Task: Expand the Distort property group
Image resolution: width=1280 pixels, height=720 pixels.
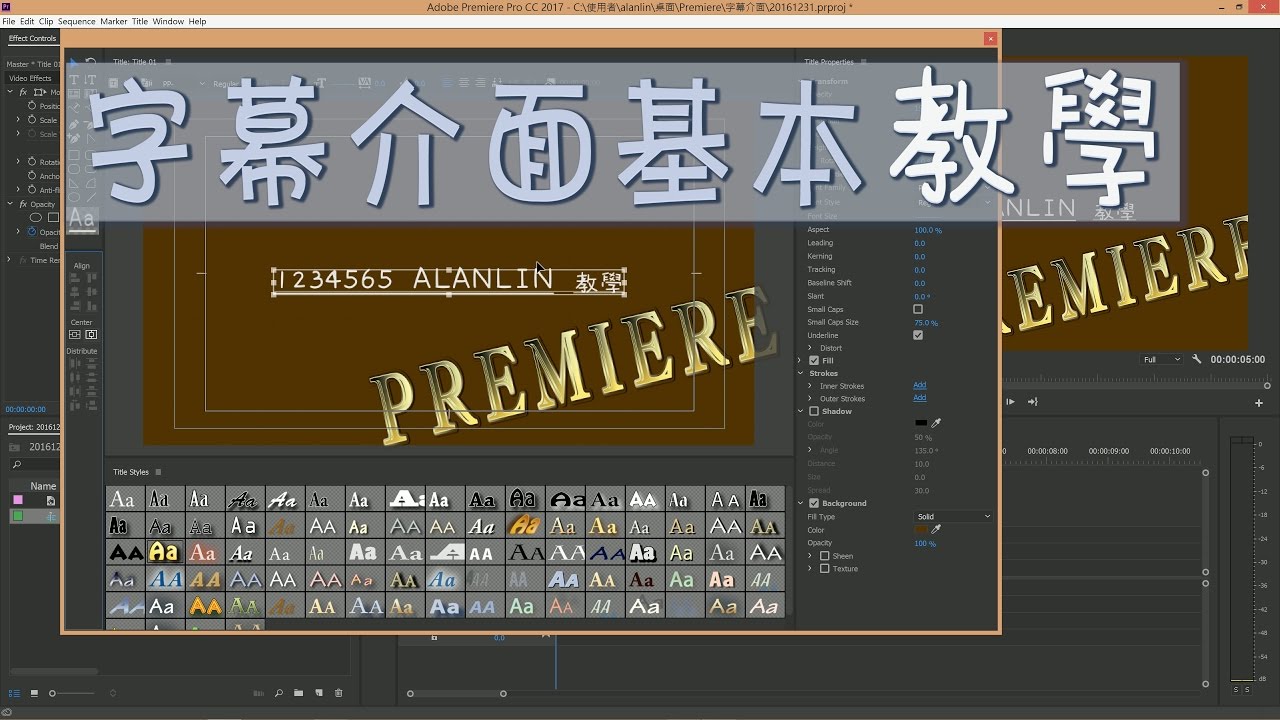Action: click(811, 348)
